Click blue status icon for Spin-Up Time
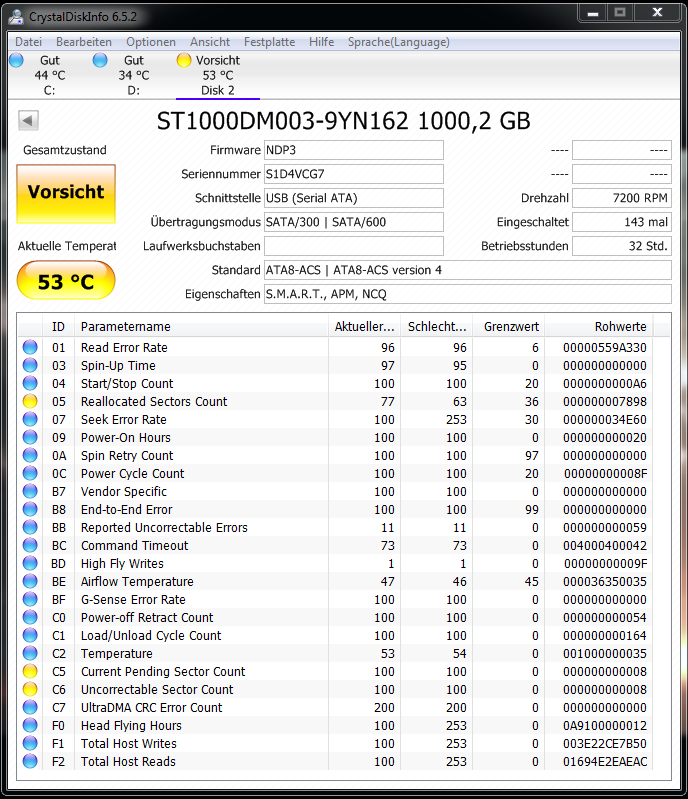 (30, 365)
